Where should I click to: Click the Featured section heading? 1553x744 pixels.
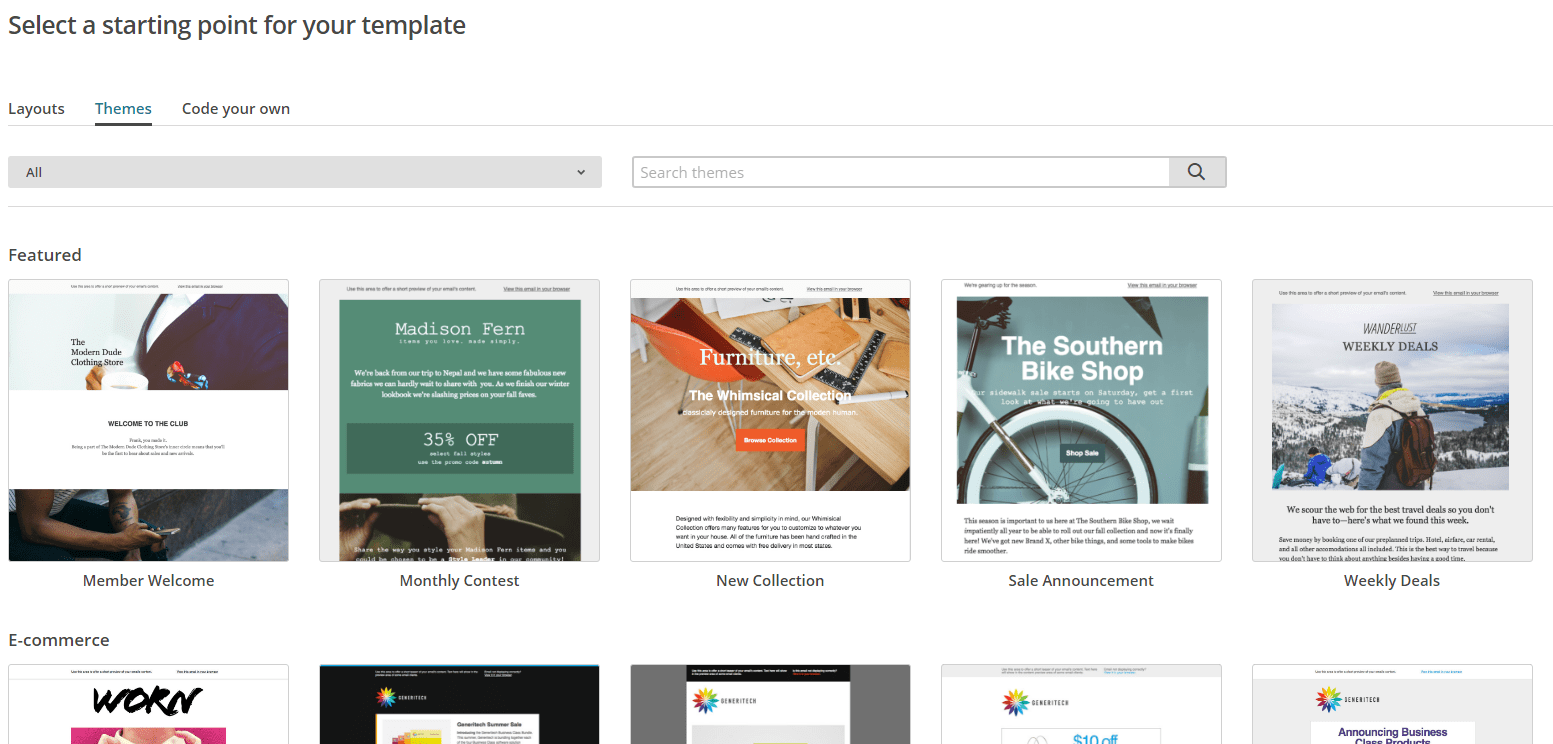click(x=45, y=255)
